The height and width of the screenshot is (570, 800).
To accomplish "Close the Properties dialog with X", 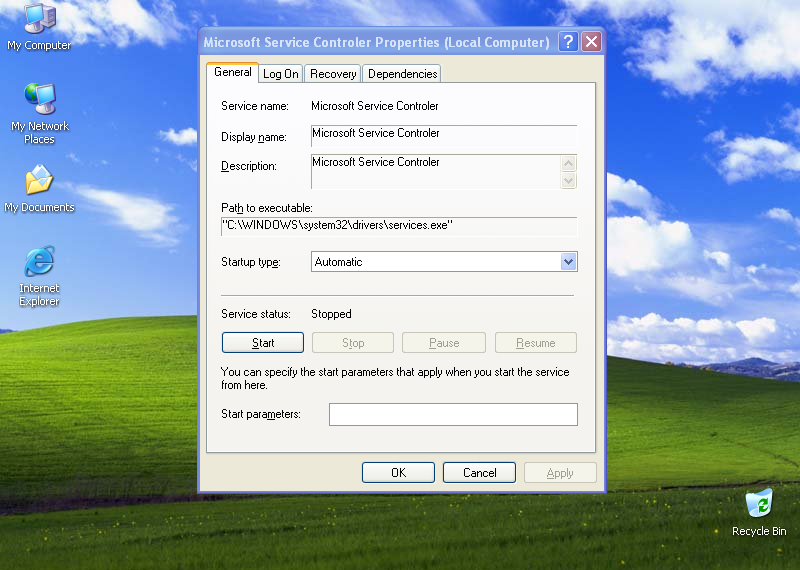I will [x=591, y=42].
